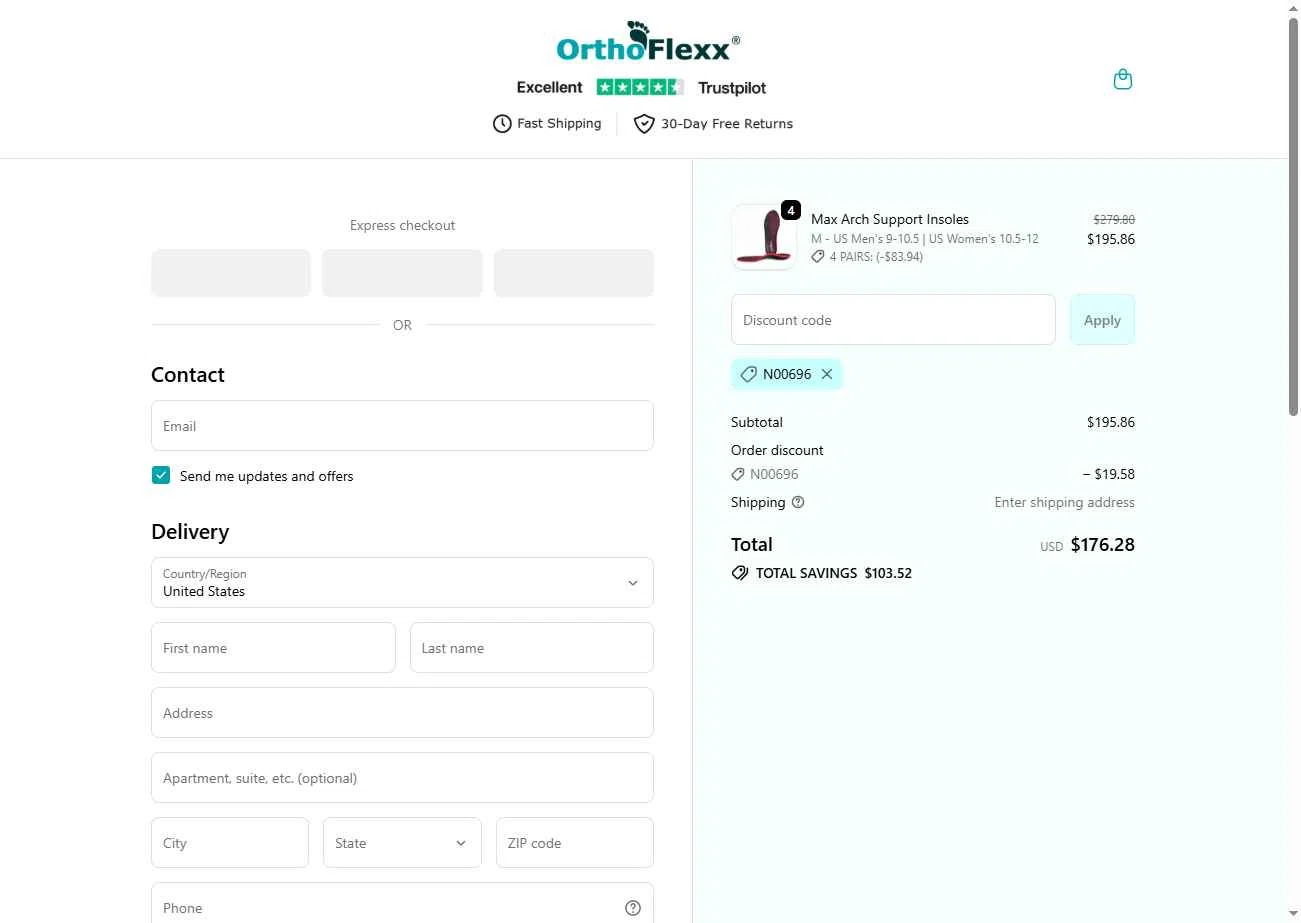The width and height of the screenshot is (1301, 923).
Task: Click the order discount amount $19.58
Action: pos(1109,474)
